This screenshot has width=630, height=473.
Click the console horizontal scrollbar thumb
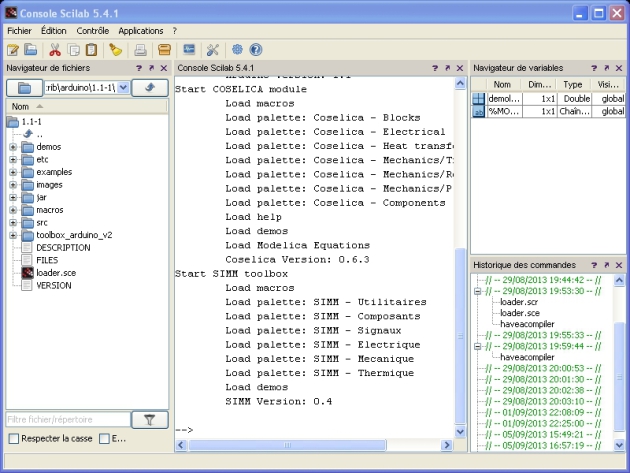pos(287,445)
